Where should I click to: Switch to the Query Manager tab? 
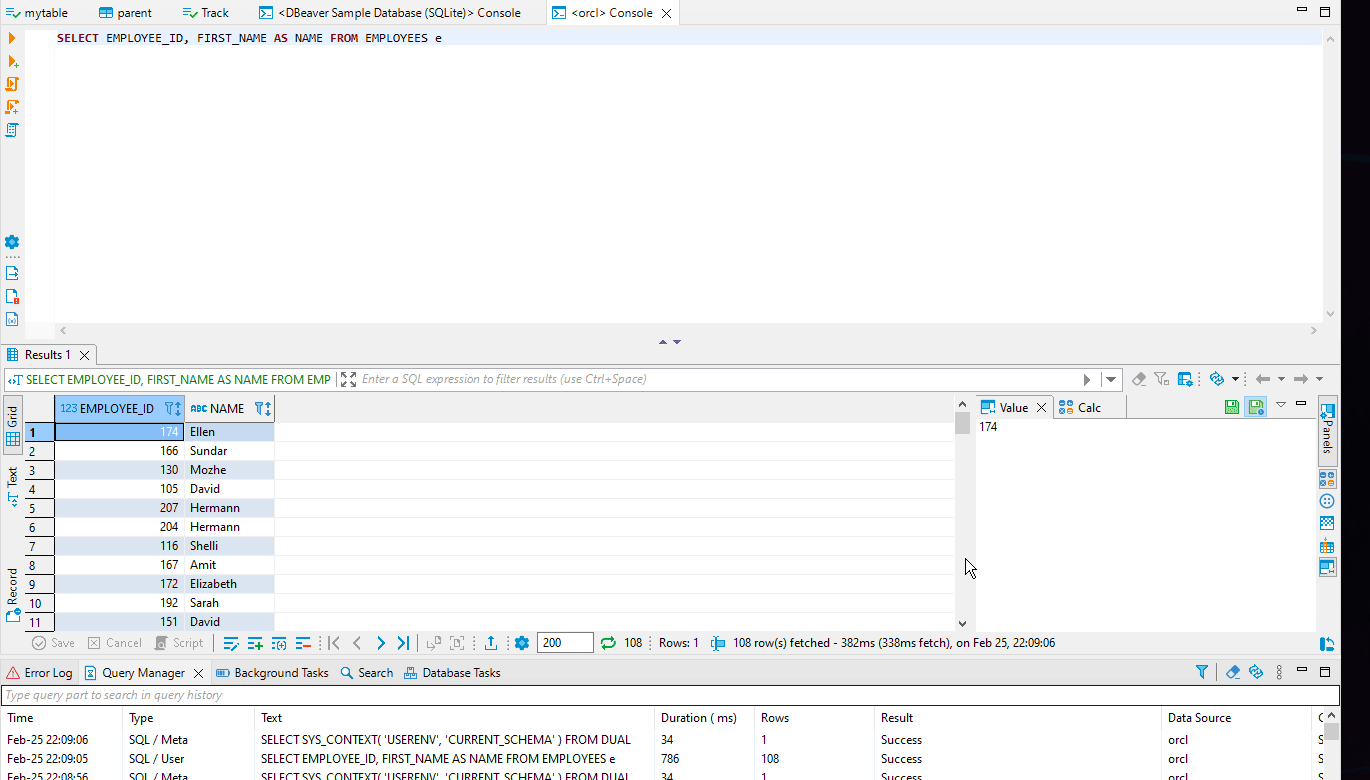143,672
